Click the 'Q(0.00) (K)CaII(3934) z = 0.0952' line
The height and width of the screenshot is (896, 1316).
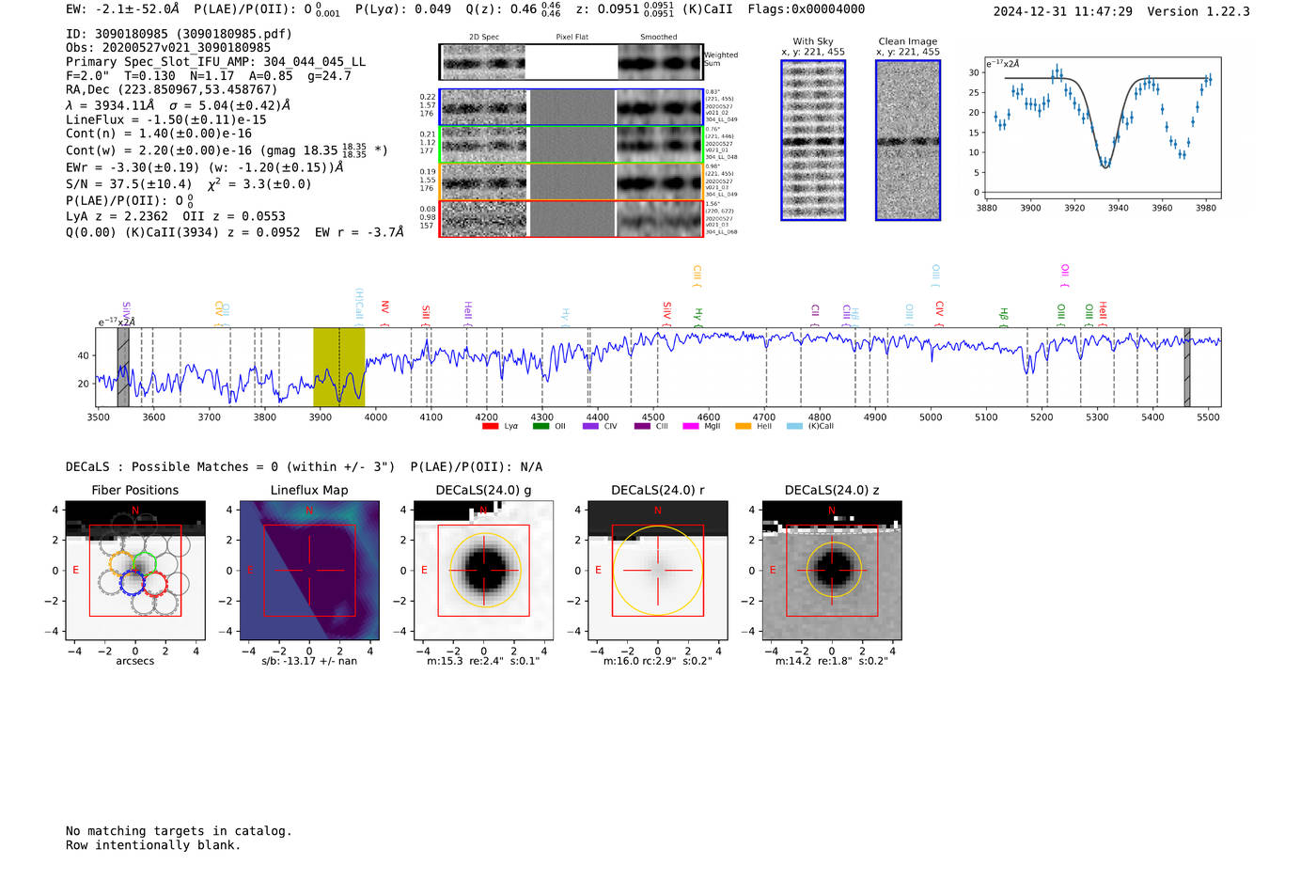[x=183, y=232]
